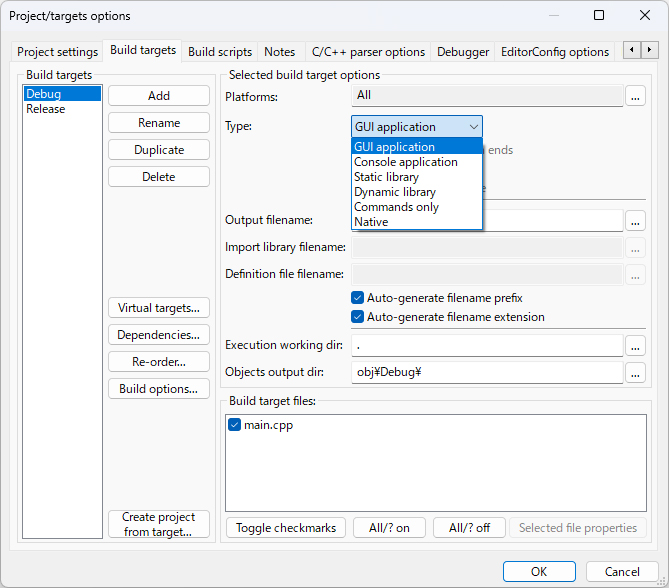Screen dimensions: 669x588
Task: Uncheck main.cpp in build target files
Action: [x=234, y=425]
